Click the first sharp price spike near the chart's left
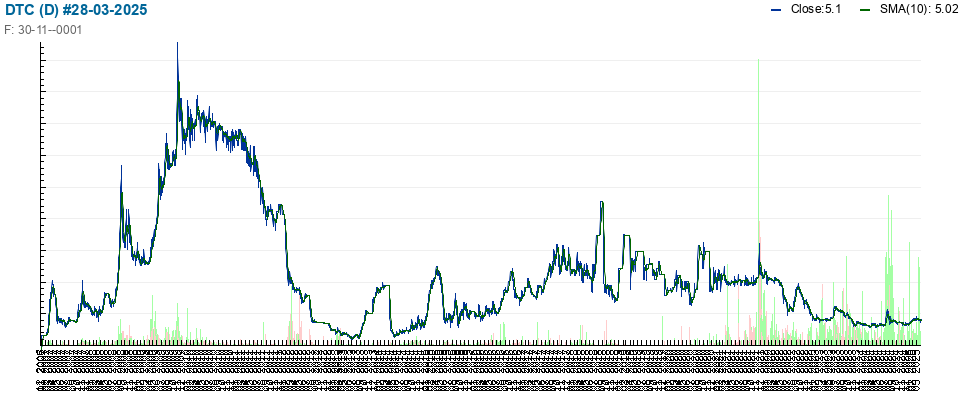The width and height of the screenshot is (970, 400). [121, 167]
